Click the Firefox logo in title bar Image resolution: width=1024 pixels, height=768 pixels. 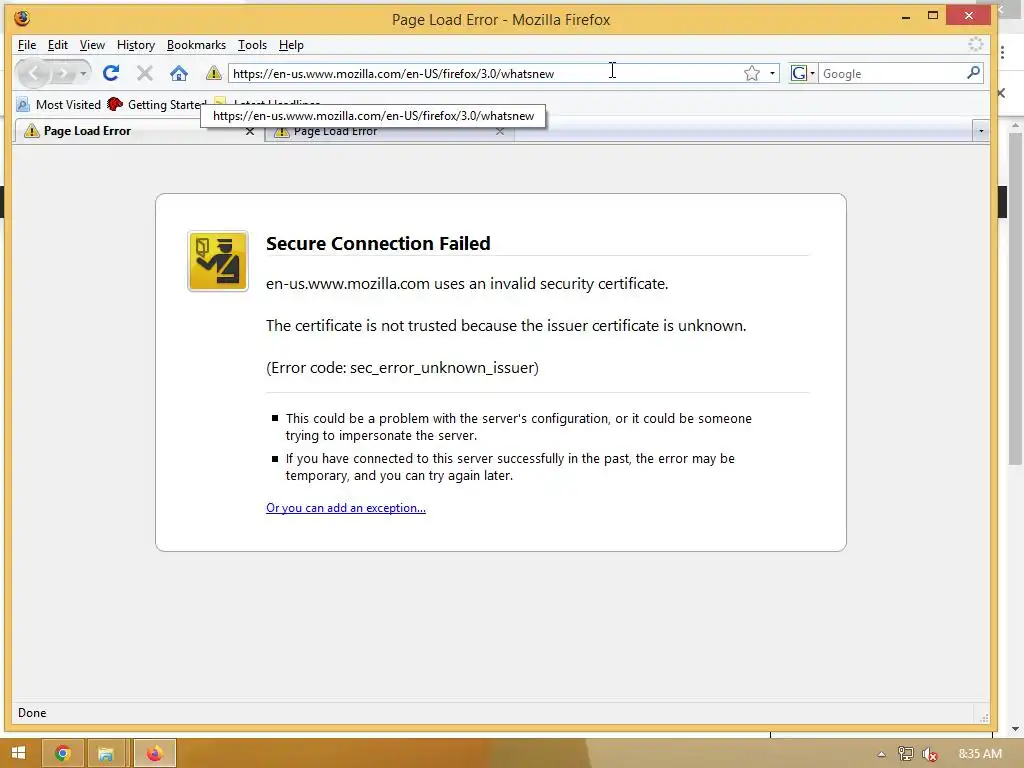tap(22, 18)
